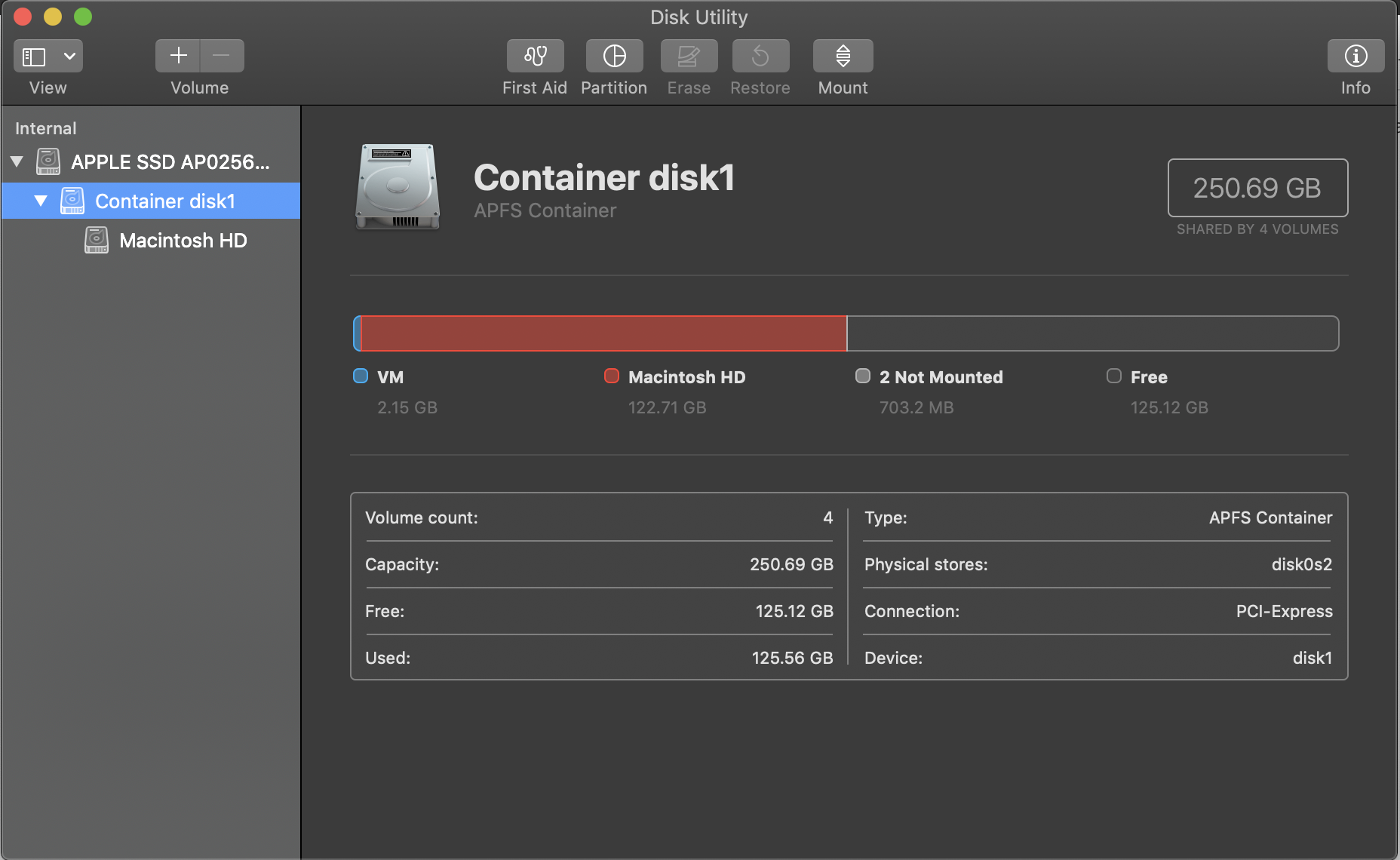
Task: Add a volume with plus button
Action: click(178, 56)
